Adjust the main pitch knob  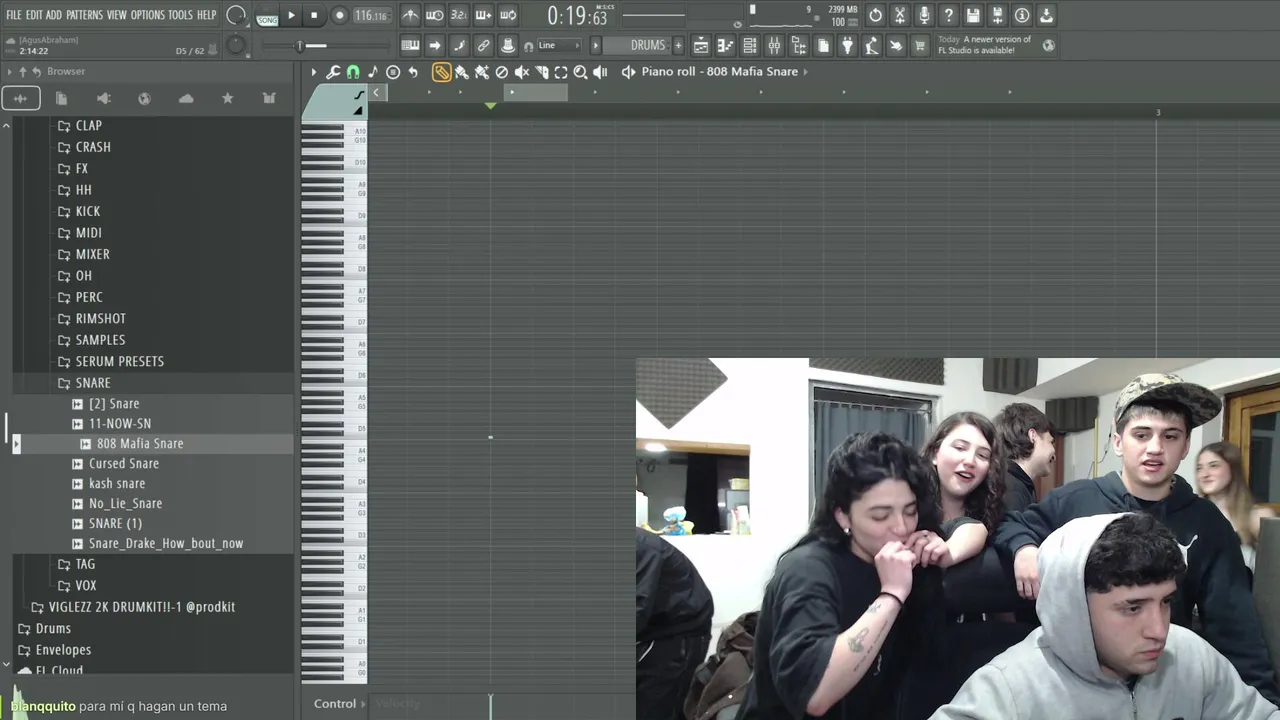pyautogui.click(x=236, y=45)
